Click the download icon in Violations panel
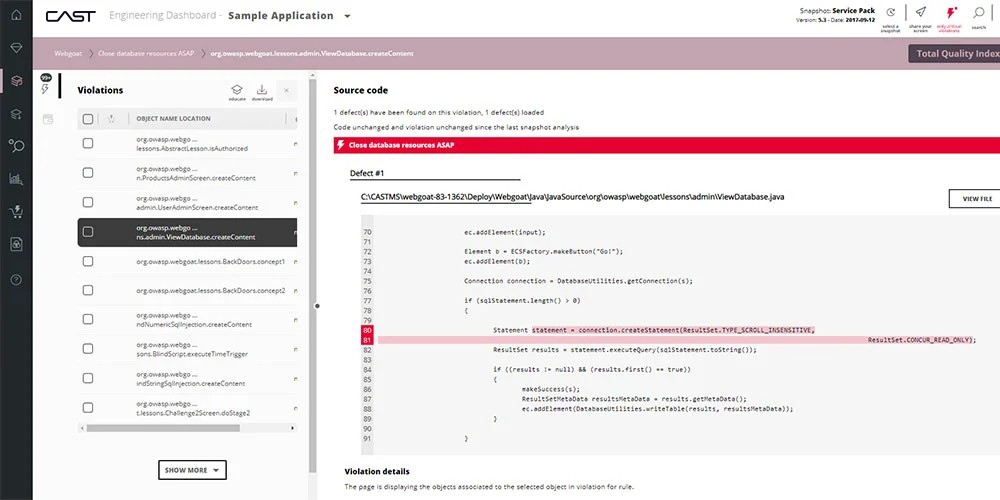 262,90
